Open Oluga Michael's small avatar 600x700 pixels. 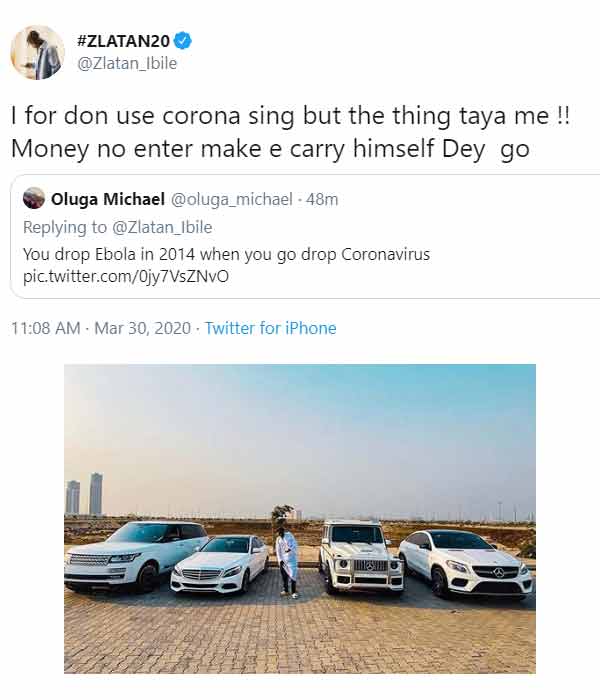pyautogui.click(x=34, y=198)
